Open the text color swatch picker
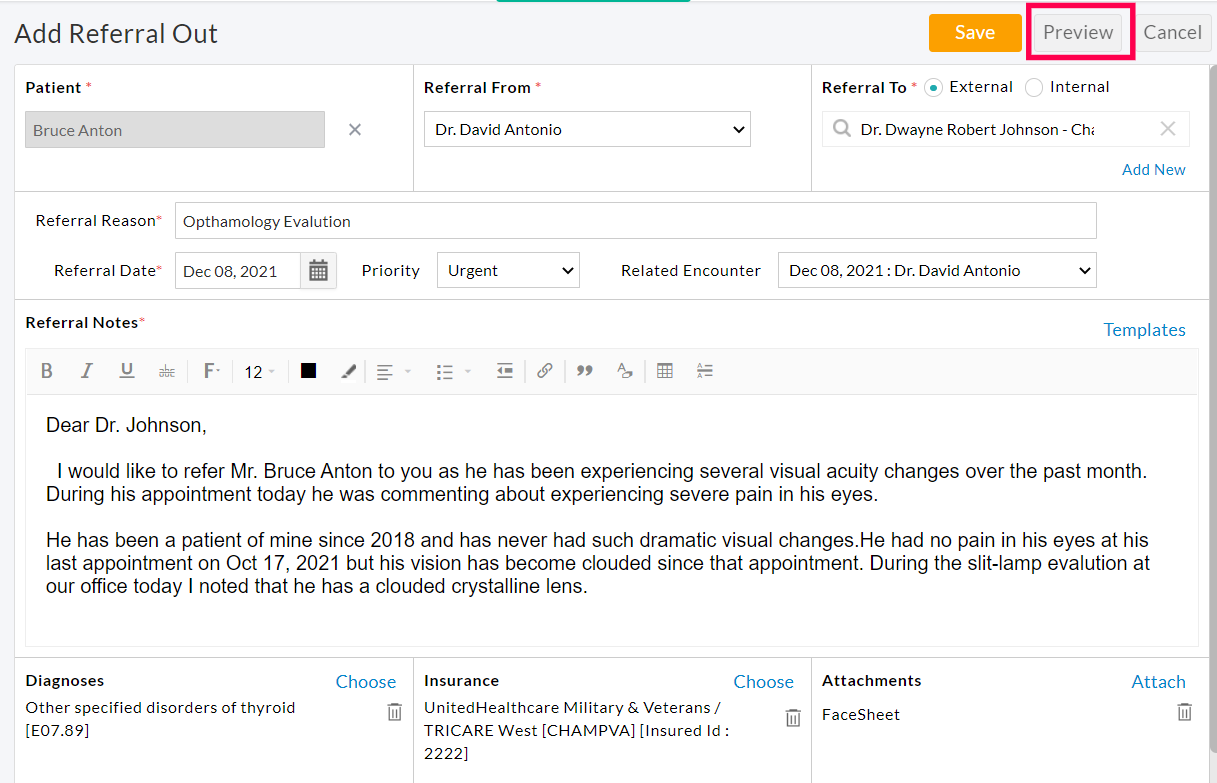The height and width of the screenshot is (783, 1217). pos(308,370)
